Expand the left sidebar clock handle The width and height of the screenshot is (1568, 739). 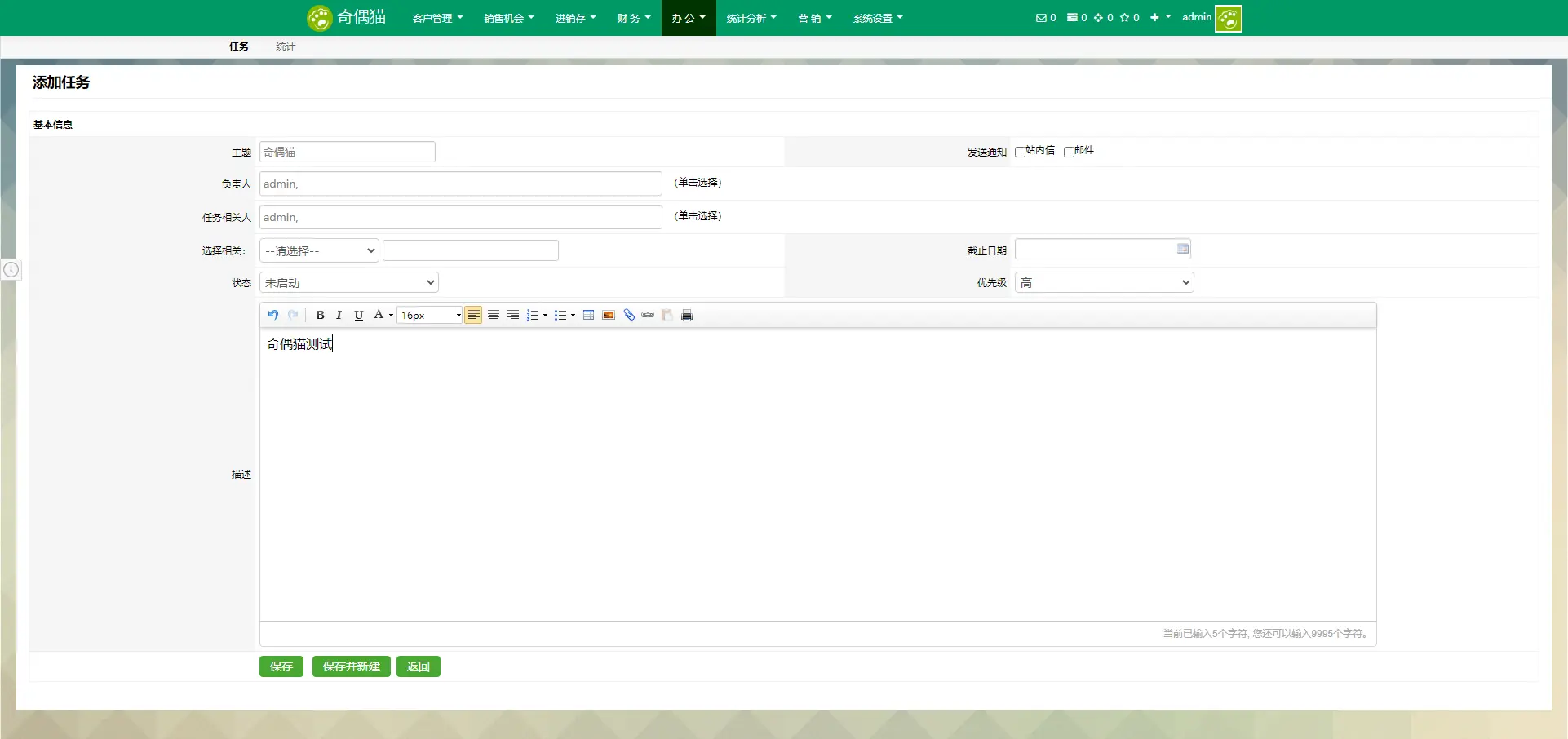11,269
